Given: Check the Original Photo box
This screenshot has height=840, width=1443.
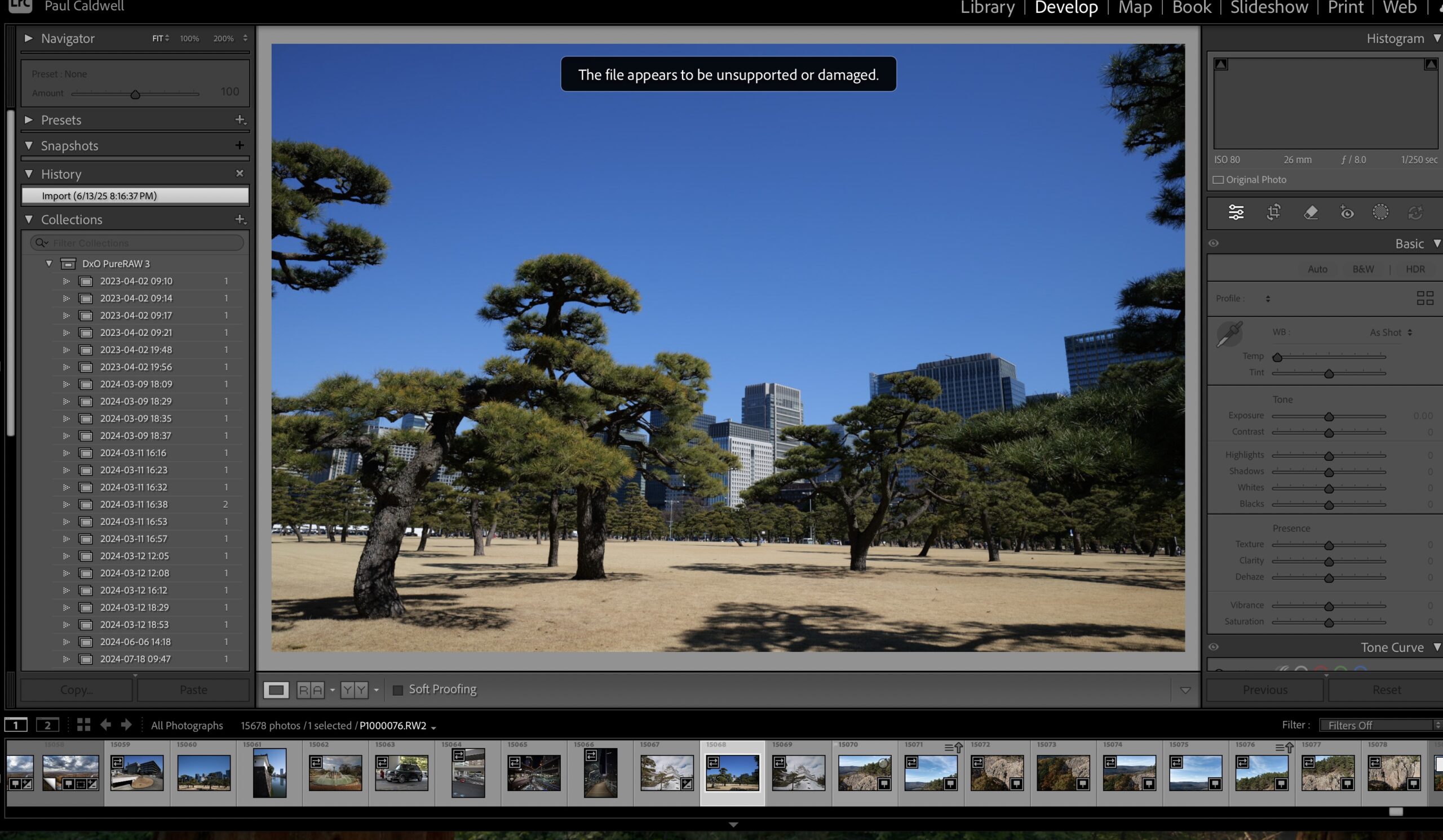Looking at the screenshot, I should [x=1219, y=180].
